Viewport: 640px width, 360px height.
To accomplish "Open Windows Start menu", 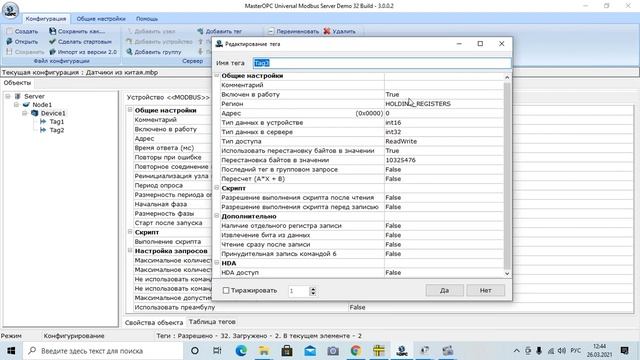I will [11, 351].
